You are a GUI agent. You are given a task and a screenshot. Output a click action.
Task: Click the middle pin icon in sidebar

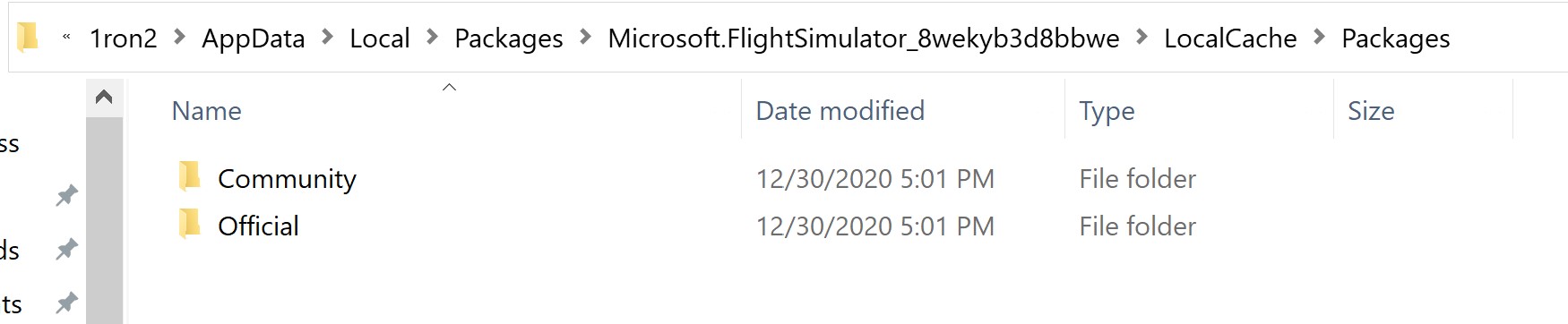point(66,249)
